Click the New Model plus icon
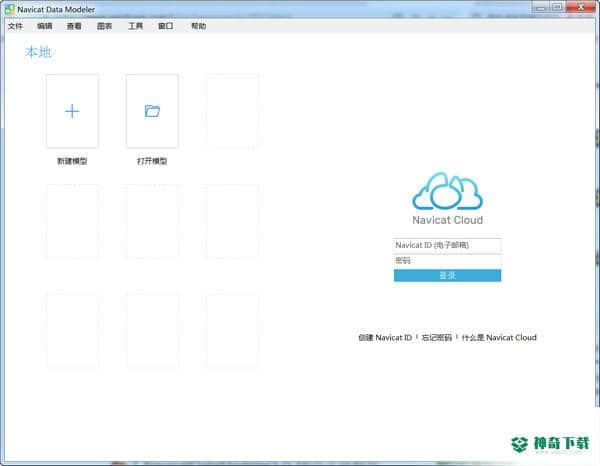The height and width of the screenshot is (466, 600). [72, 112]
